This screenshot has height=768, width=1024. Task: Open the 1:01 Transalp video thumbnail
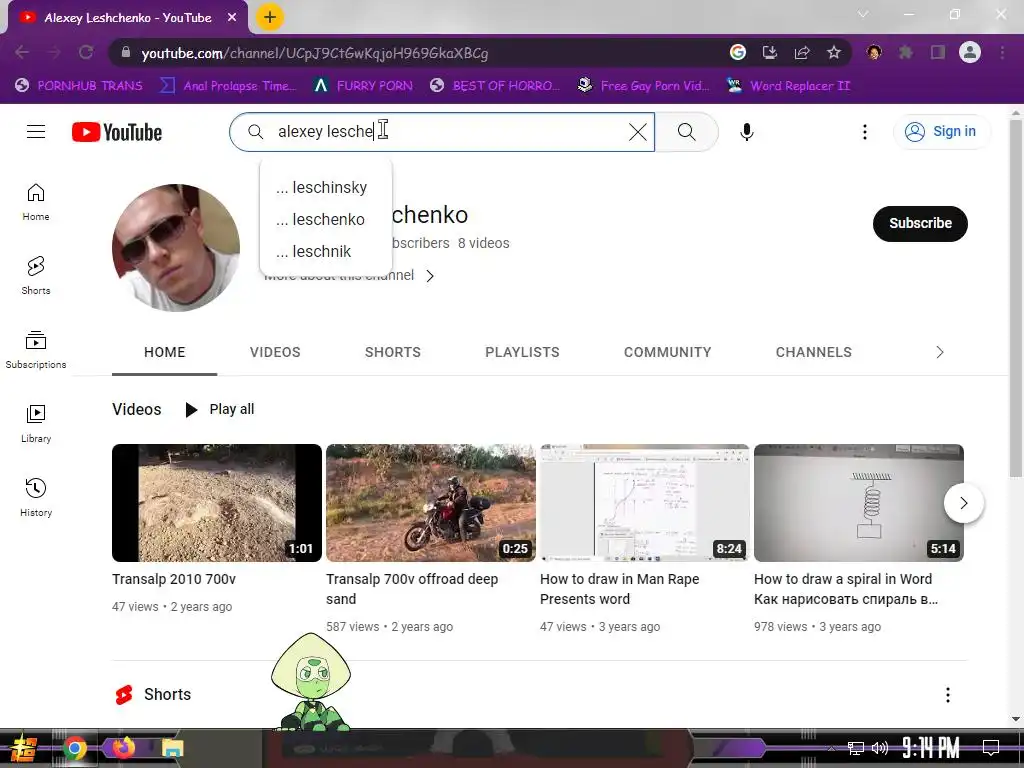point(217,503)
